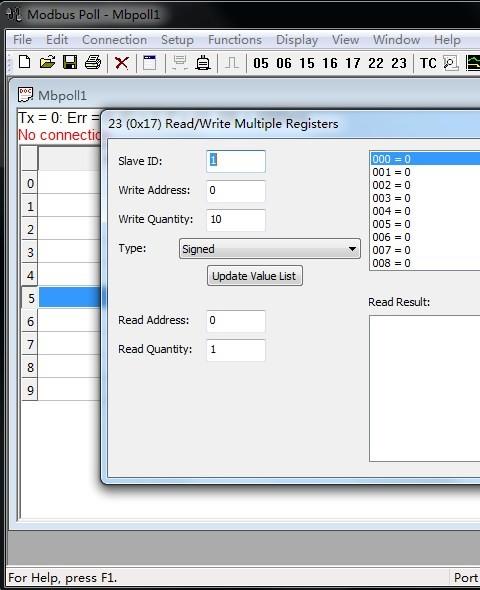Click the Write Quantity input field
Image resolution: width=480 pixels, height=590 pixels.
(236, 220)
